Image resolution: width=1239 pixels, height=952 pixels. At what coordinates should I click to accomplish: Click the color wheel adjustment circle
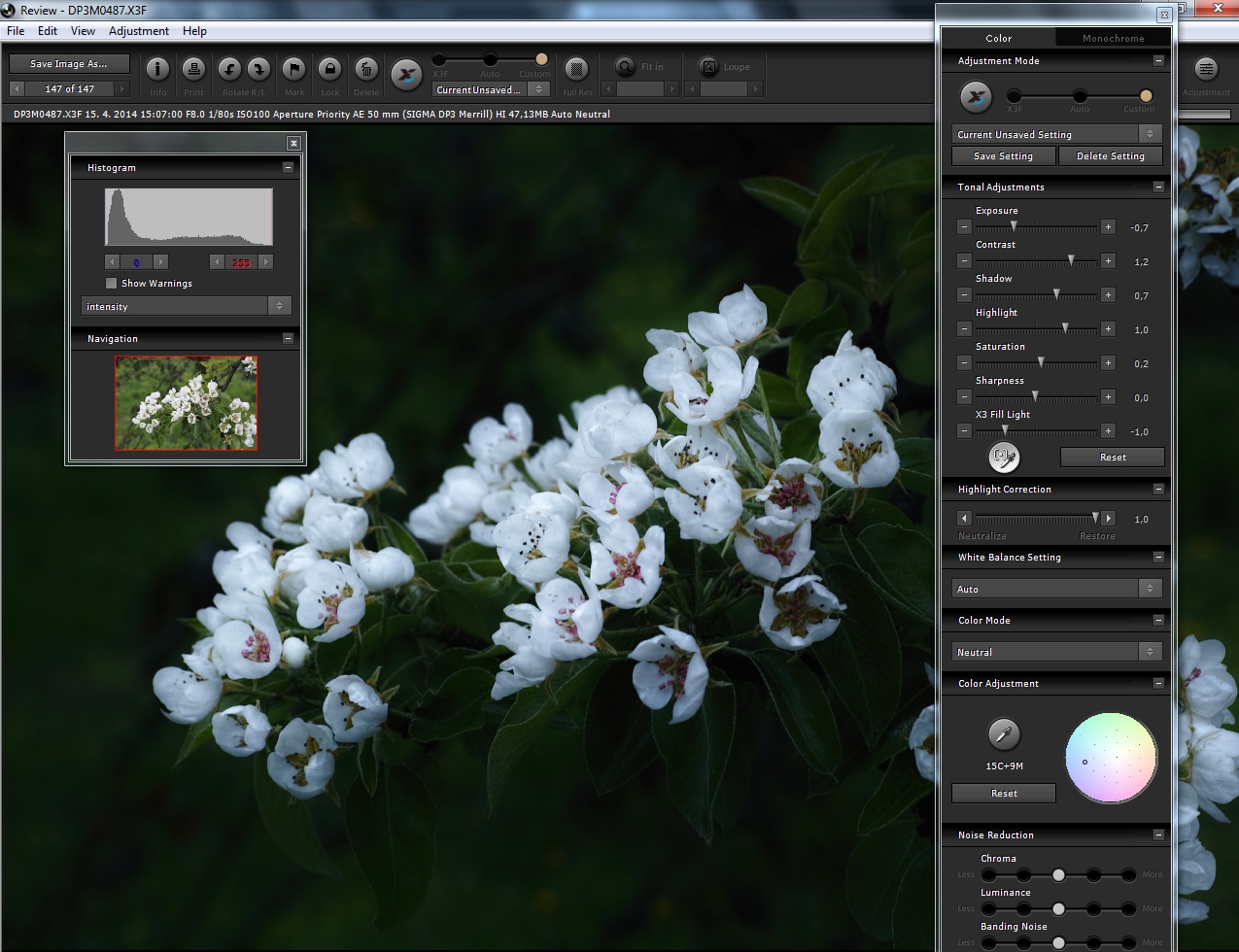pyautogui.click(x=1111, y=758)
